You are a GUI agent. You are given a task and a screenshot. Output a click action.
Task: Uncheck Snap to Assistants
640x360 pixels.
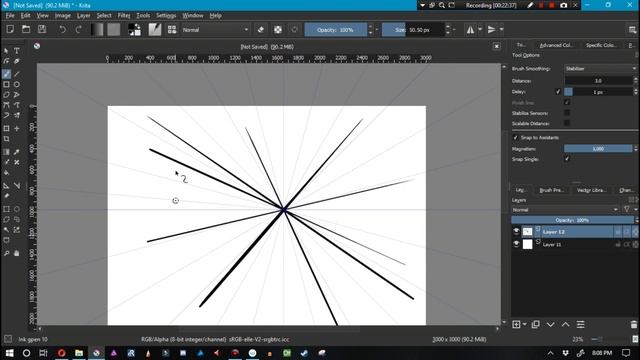pyautogui.click(x=515, y=138)
